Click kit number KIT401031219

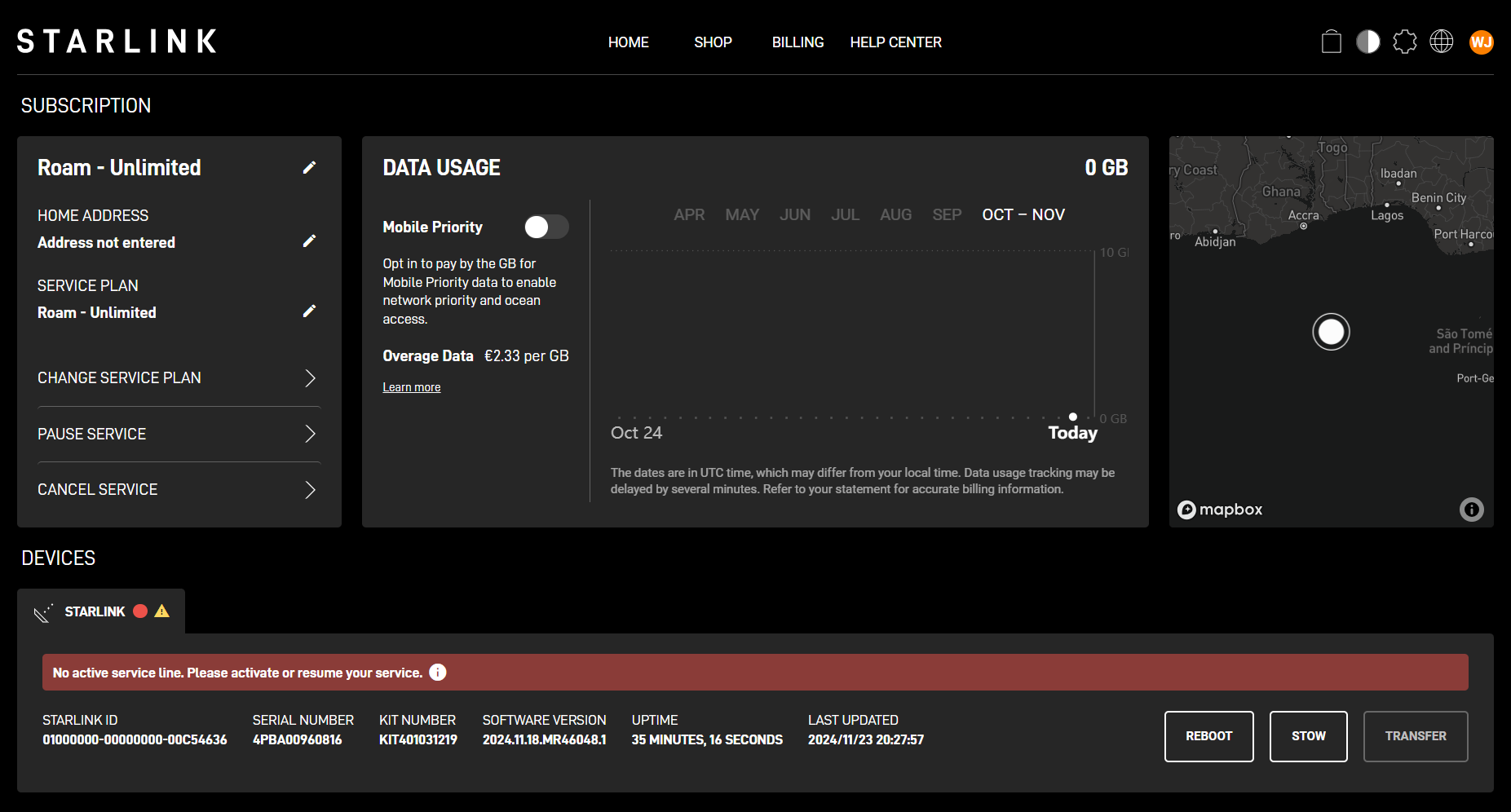click(x=418, y=739)
